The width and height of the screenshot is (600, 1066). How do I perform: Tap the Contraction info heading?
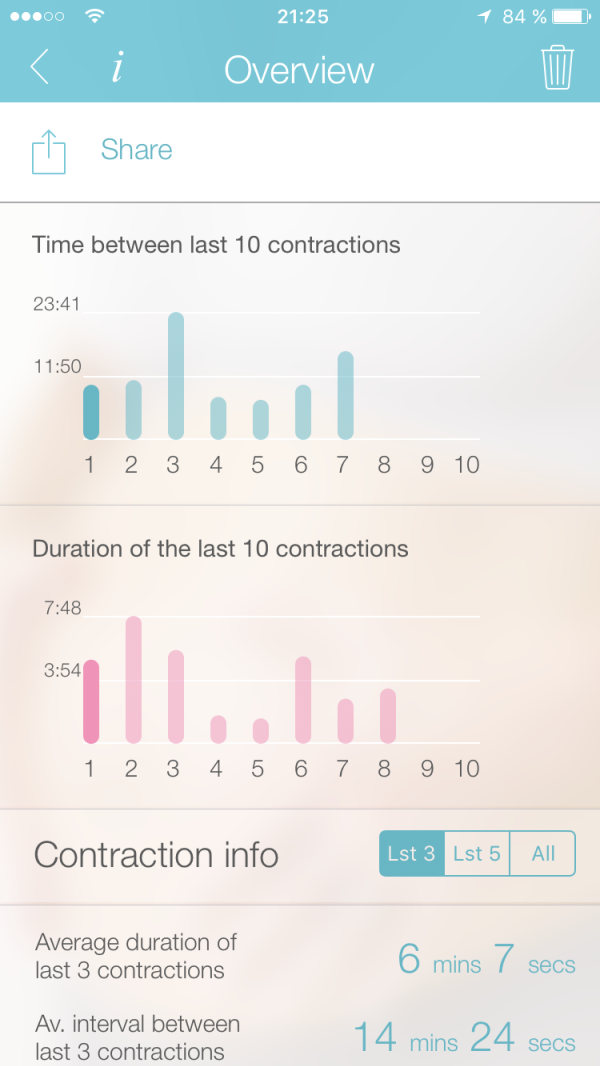click(x=156, y=855)
